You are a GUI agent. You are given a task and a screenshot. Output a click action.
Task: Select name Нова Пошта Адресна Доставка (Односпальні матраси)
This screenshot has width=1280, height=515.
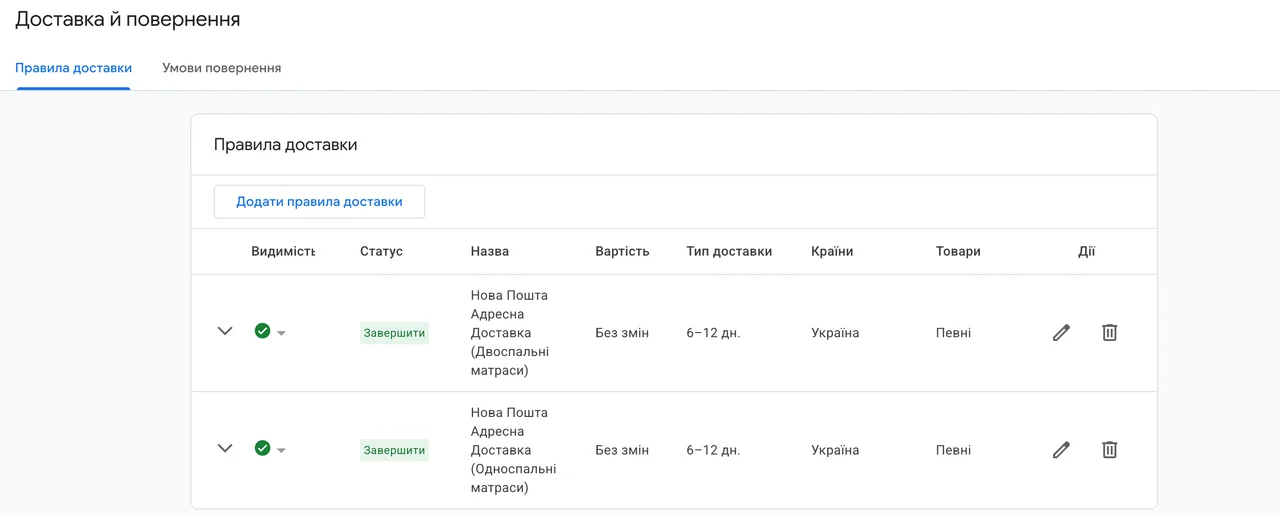[514, 450]
